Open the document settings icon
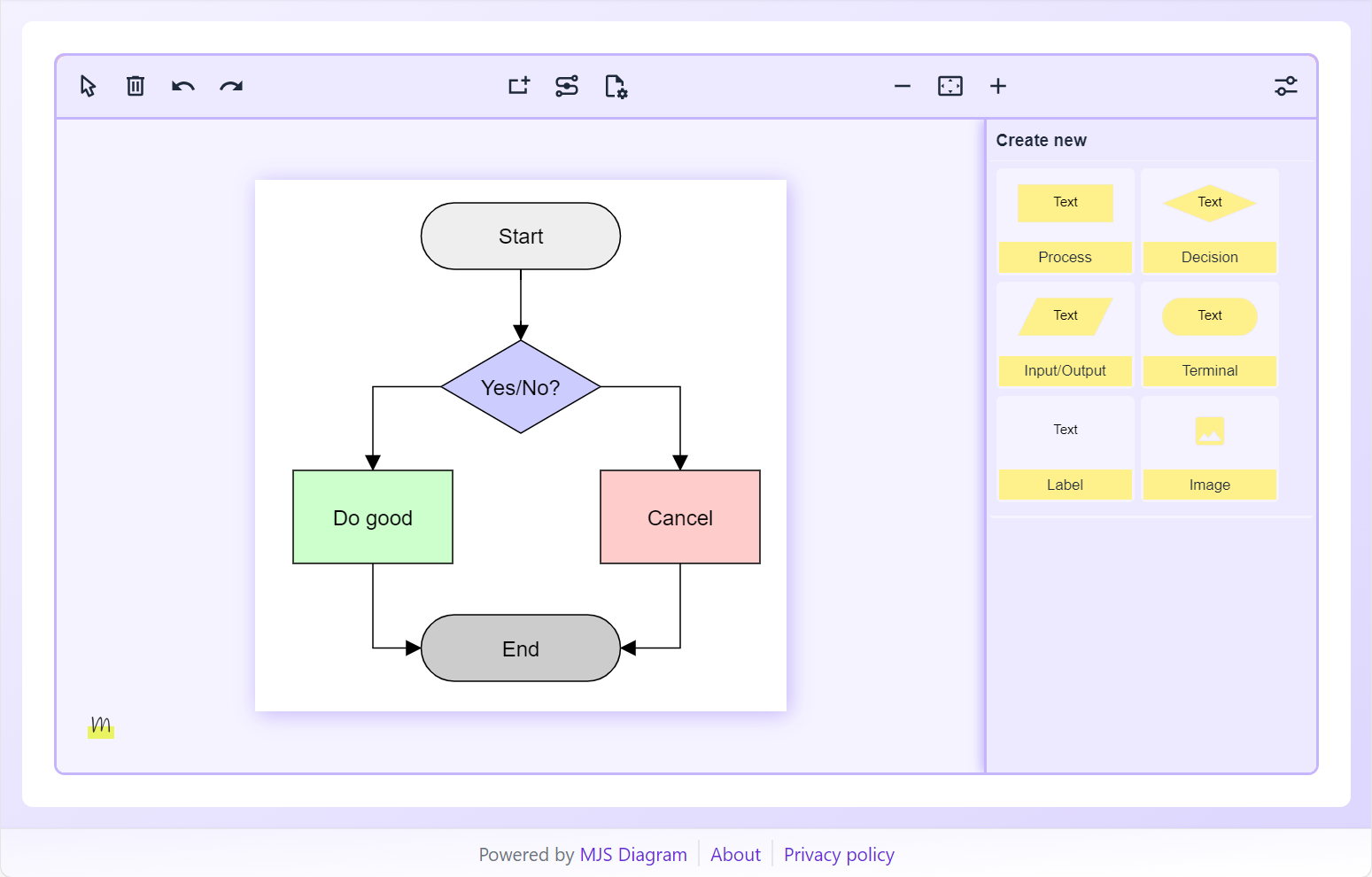This screenshot has height=877, width=1372. pos(616,86)
